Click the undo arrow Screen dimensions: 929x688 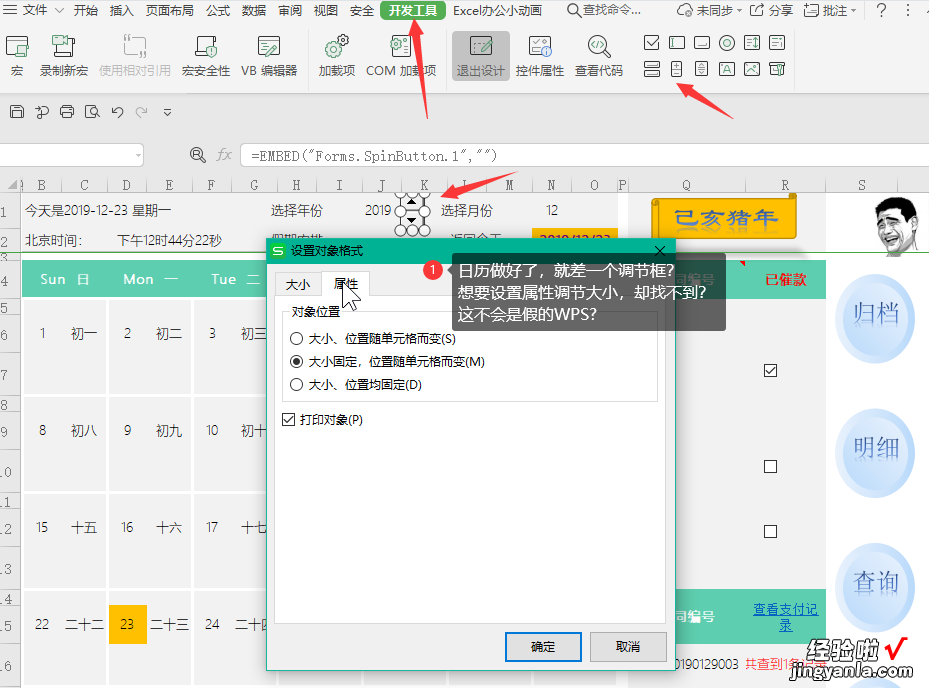[117, 111]
